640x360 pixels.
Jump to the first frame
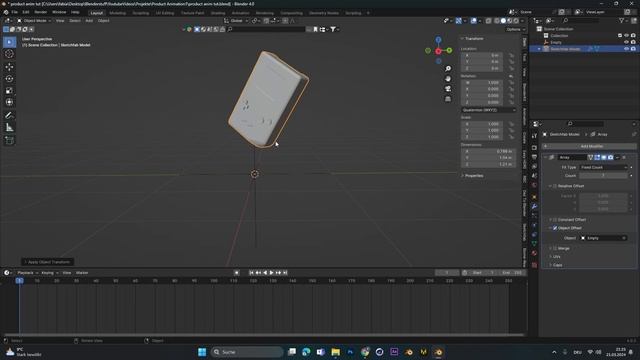[x=251, y=273]
